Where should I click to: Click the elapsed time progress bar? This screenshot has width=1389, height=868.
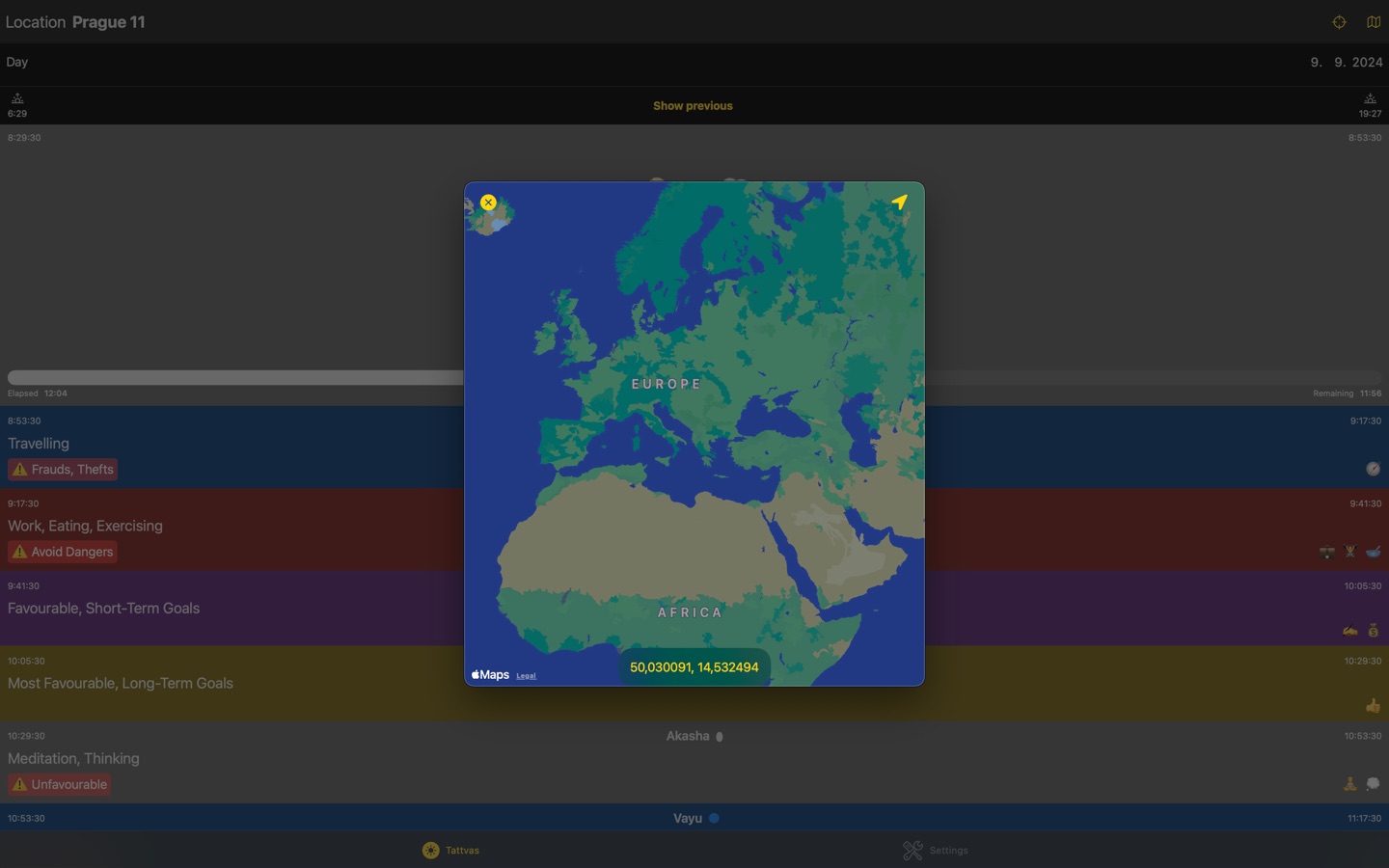coord(694,378)
